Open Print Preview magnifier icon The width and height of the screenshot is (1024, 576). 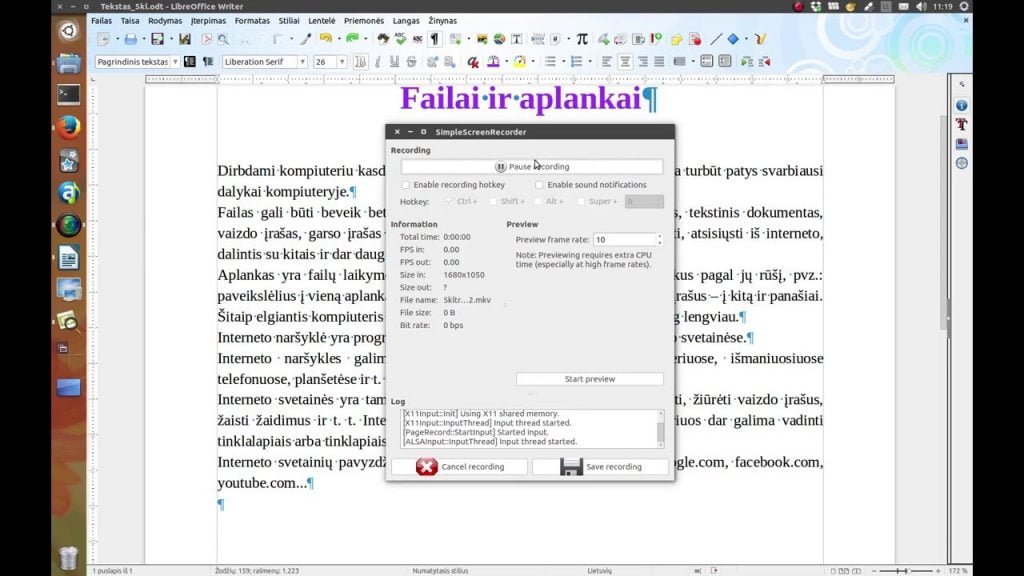(x=223, y=39)
